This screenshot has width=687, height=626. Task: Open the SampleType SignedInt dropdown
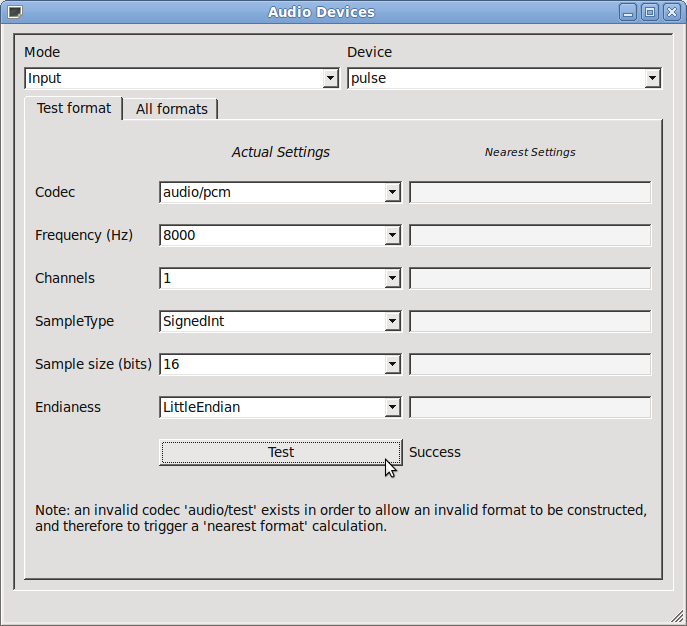(x=280, y=321)
